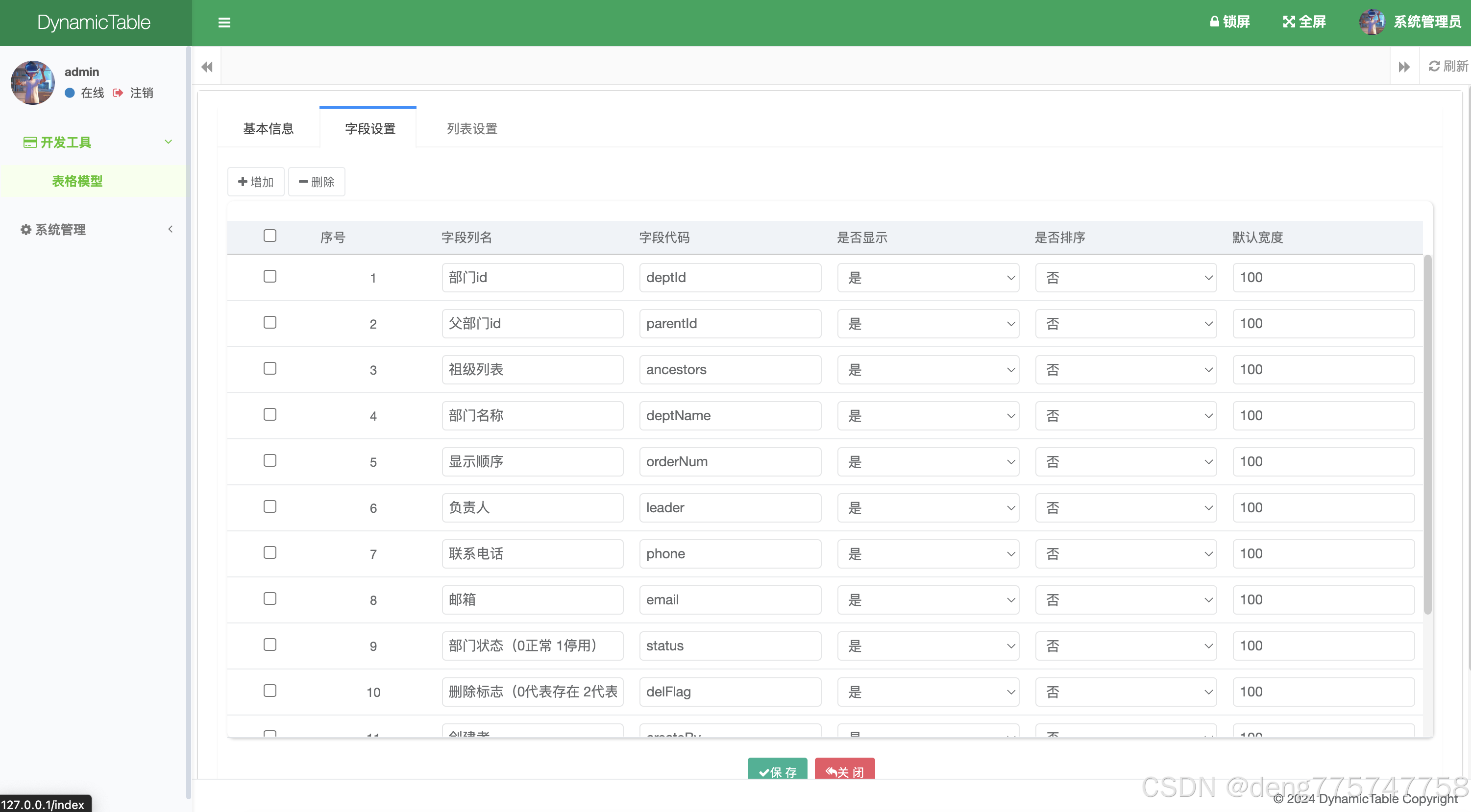Click the double right arrow tab scroller
This screenshot has height=812, width=1471.
point(1404,67)
